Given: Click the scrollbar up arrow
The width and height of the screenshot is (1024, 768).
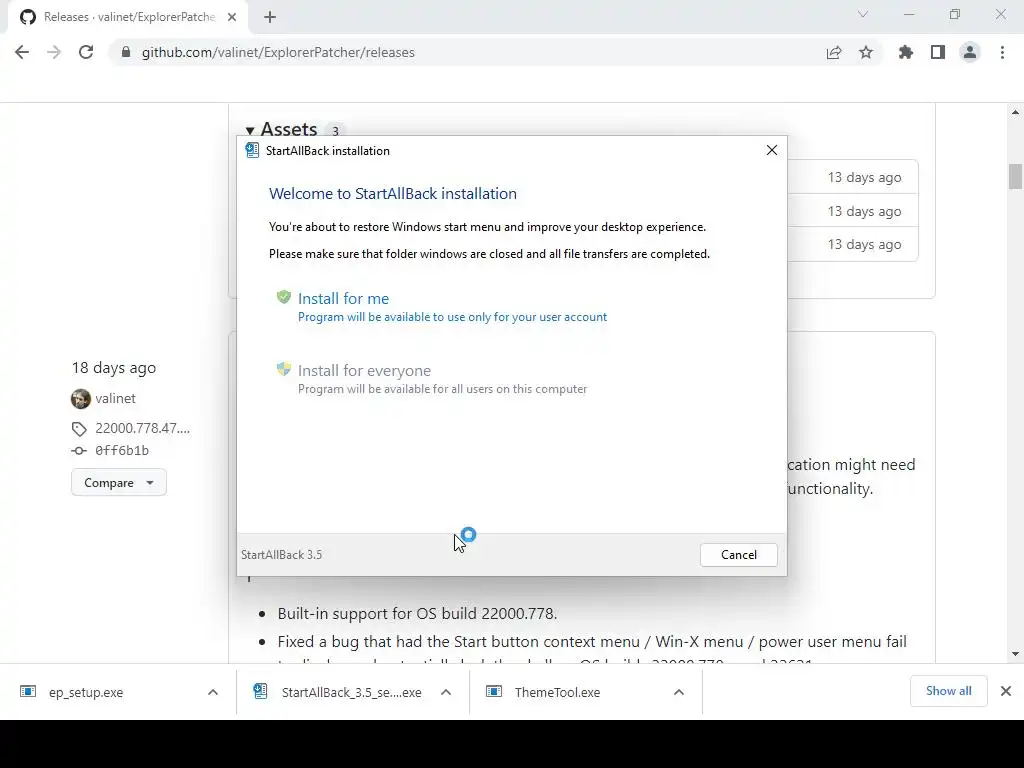Looking at the screenshot, I should (1015, 112).
